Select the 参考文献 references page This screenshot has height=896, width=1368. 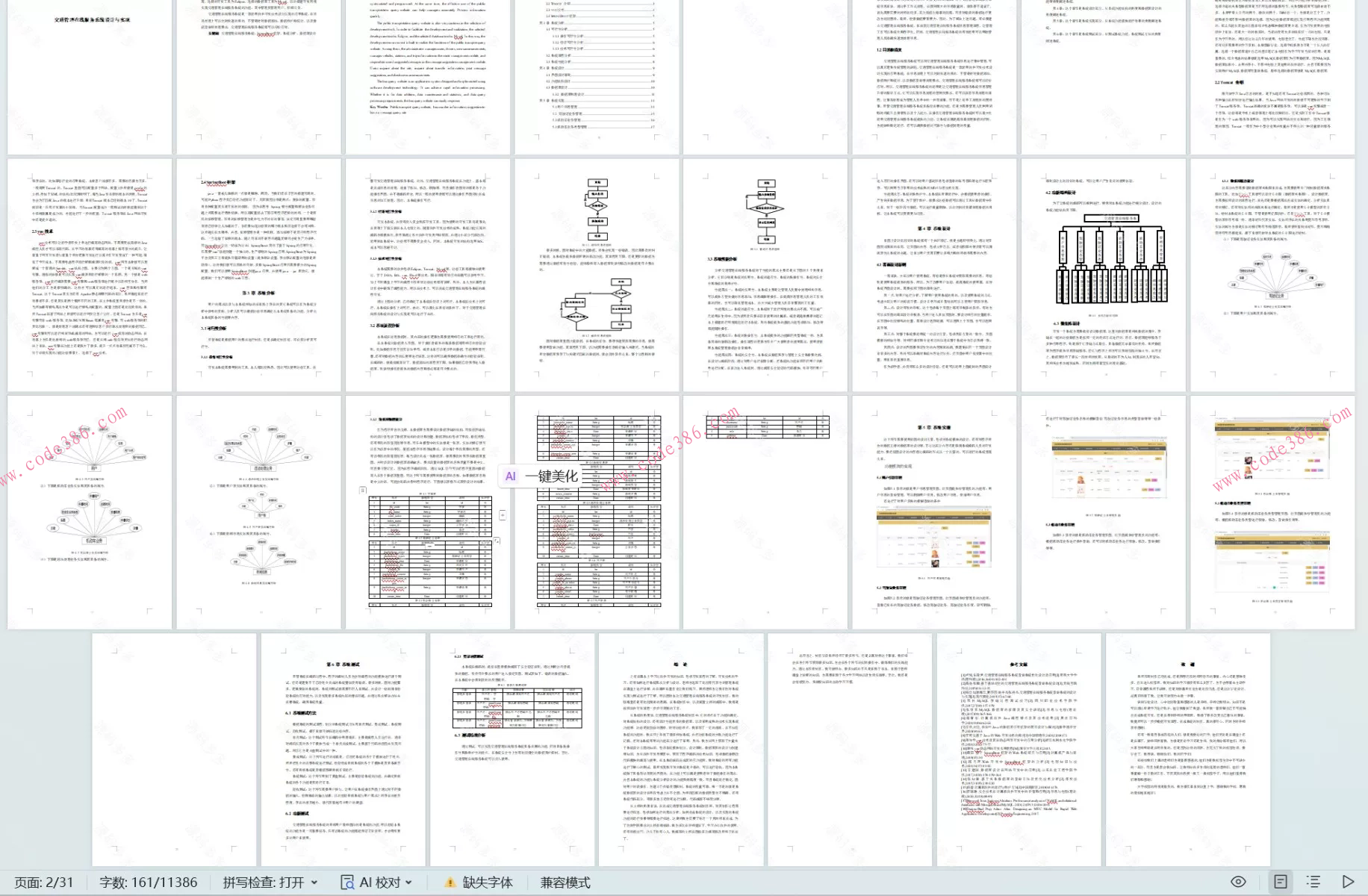pos(1019,750)
